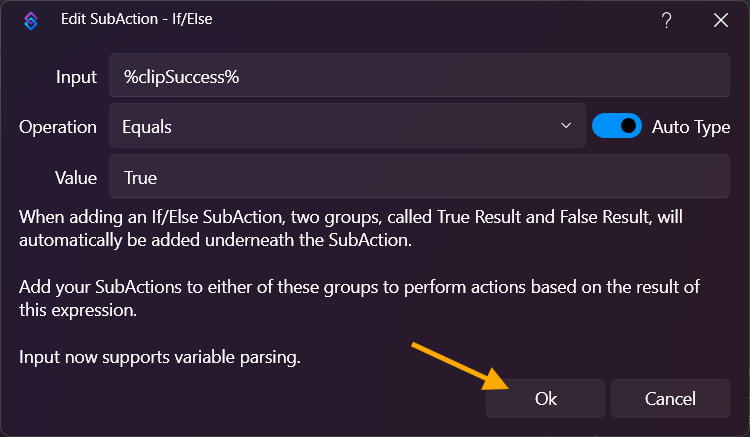Click the Operation label
The image size is (750, 437).
[x=58, y=127]
